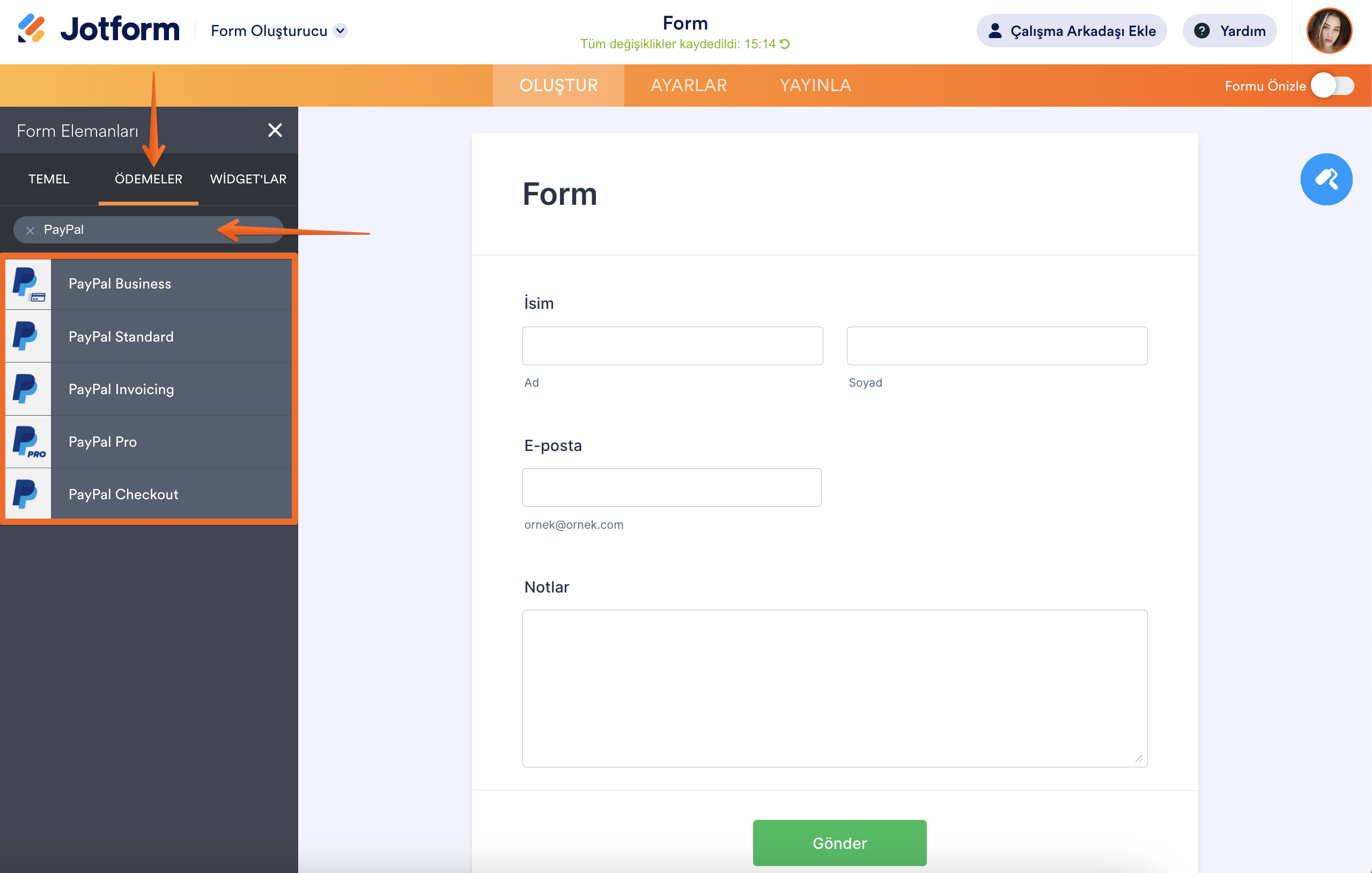Choose the PayPal Pro icon
This screenshot has width=1372, height=873.
point(28,442)
